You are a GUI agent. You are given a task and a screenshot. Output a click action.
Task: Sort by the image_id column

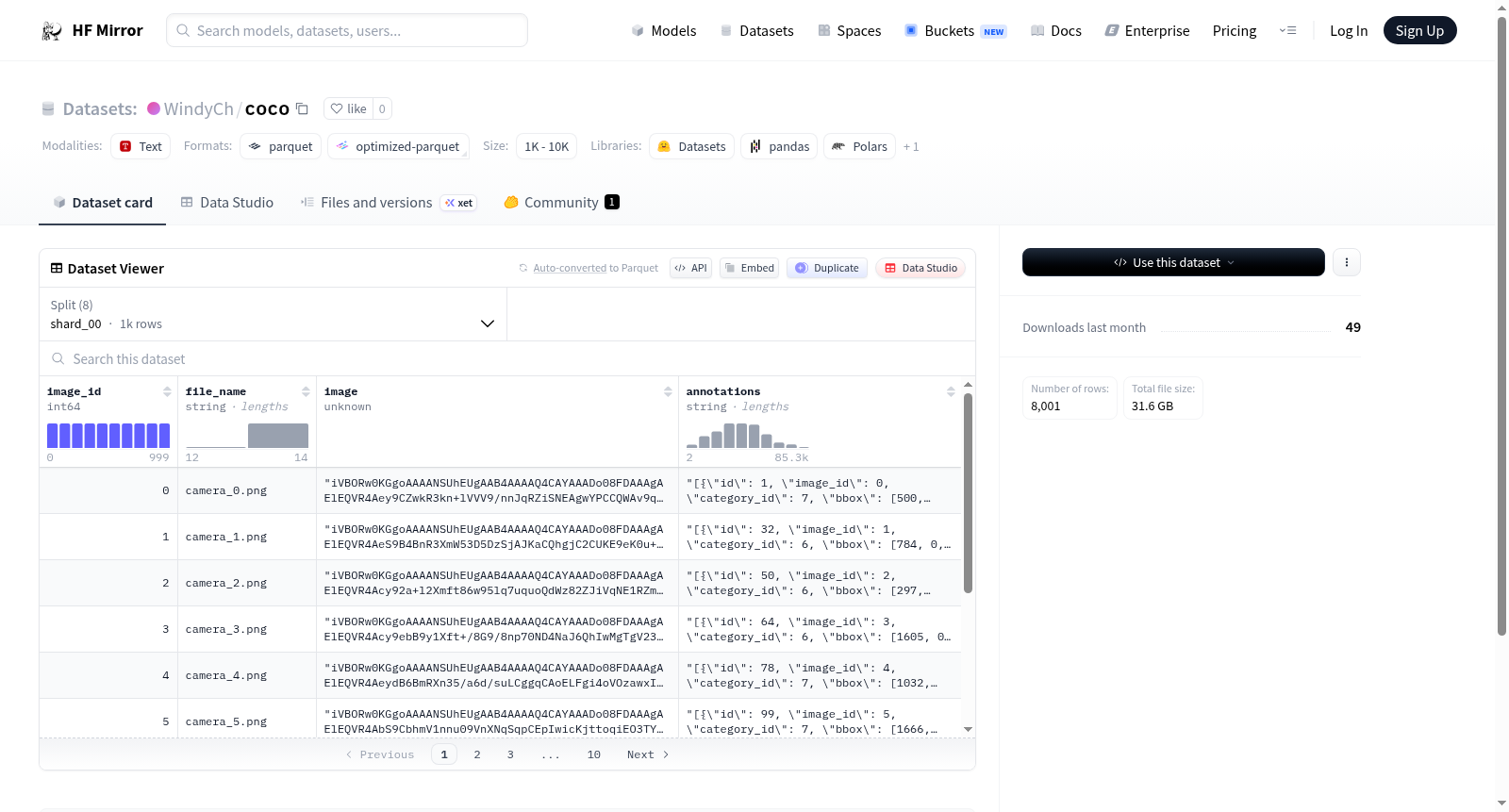tap(167, 391)
